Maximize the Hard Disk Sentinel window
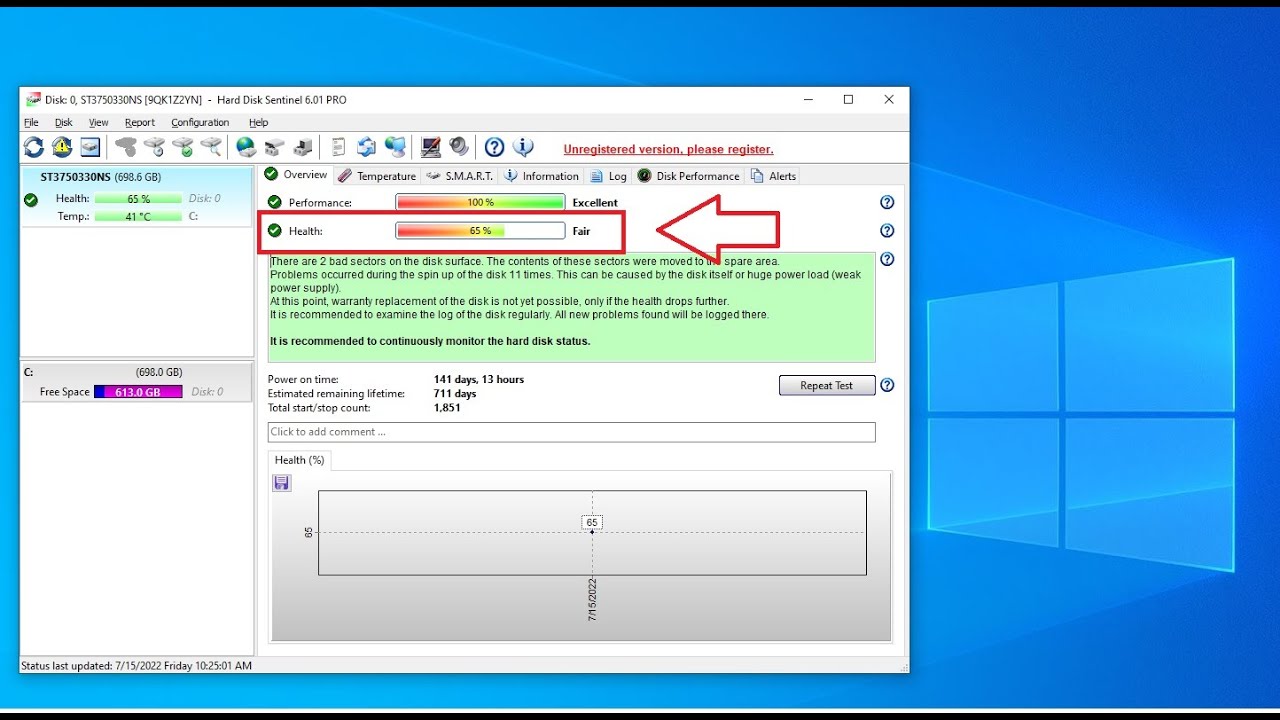 coord(848,99)
